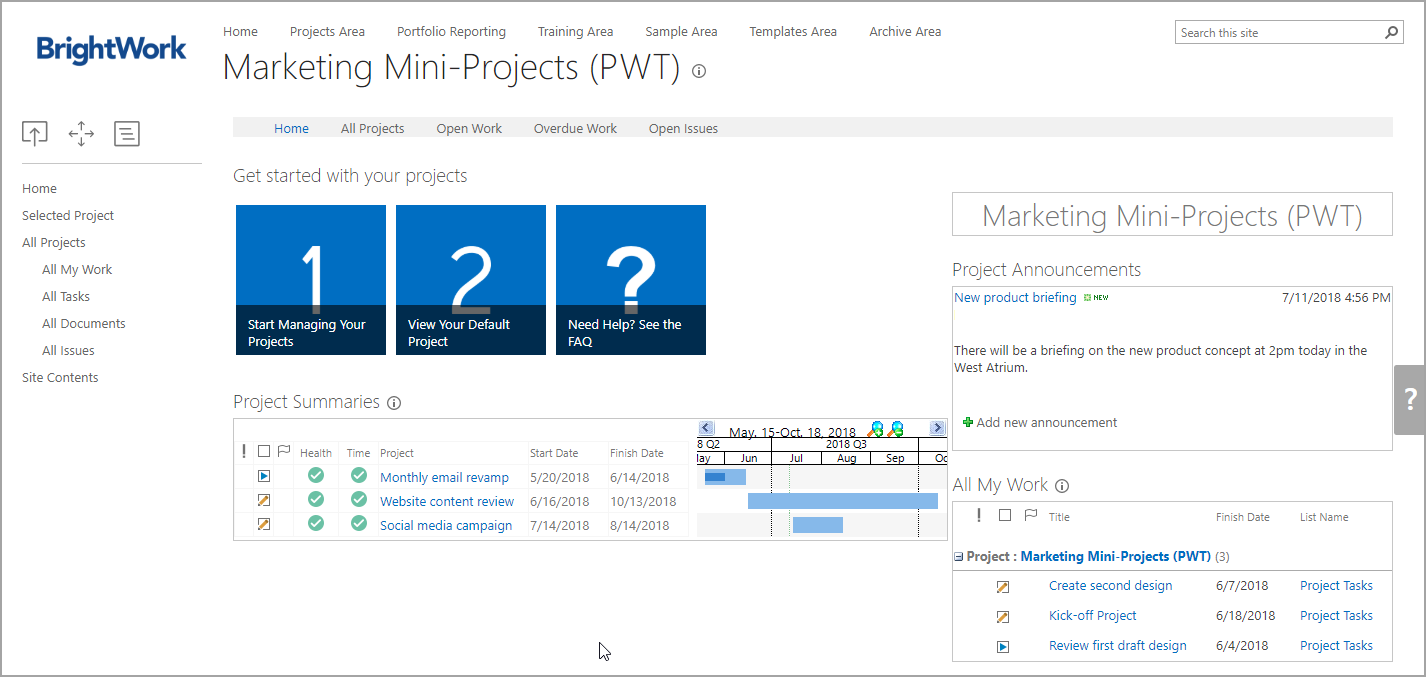This screenshot has height=677, width=1426.
Task: Open the Website content review project link
Action: click(447, 502)
